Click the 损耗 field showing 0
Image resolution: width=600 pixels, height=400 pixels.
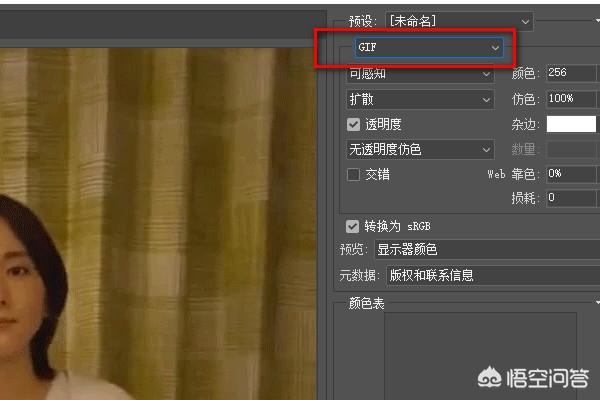(x=573, y=198)
